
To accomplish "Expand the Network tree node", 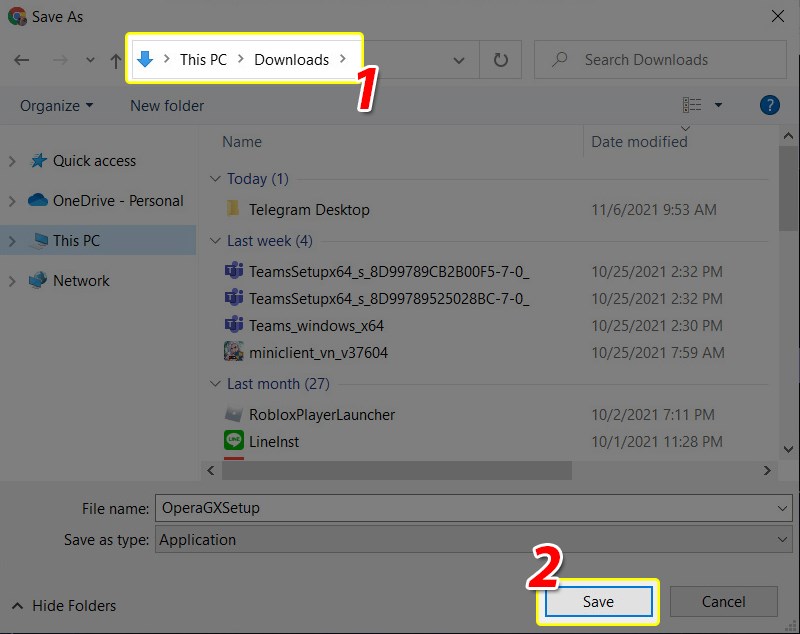I will point(12,281).
